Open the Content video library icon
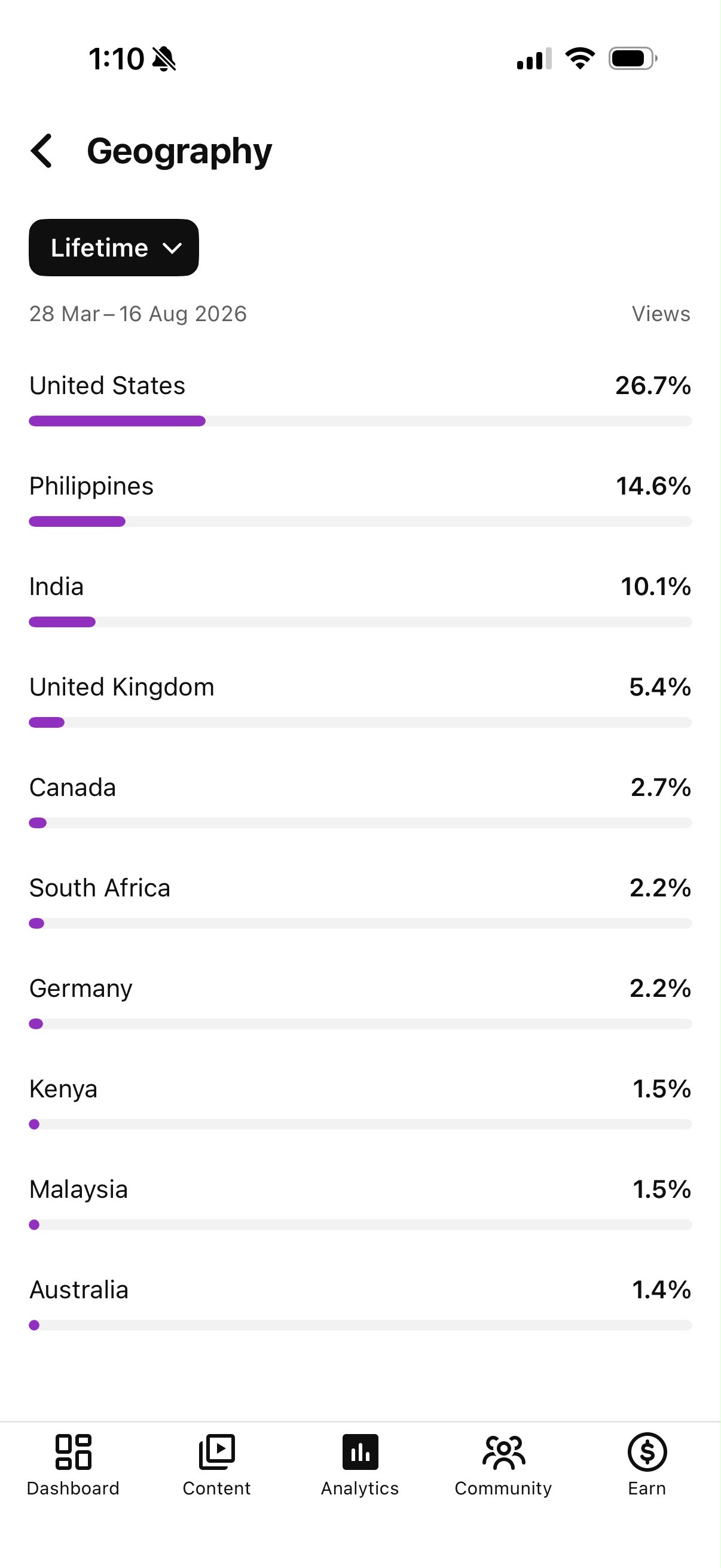Image resolution: width=721 pixels, height=1568 pixels. point(216,1452)
